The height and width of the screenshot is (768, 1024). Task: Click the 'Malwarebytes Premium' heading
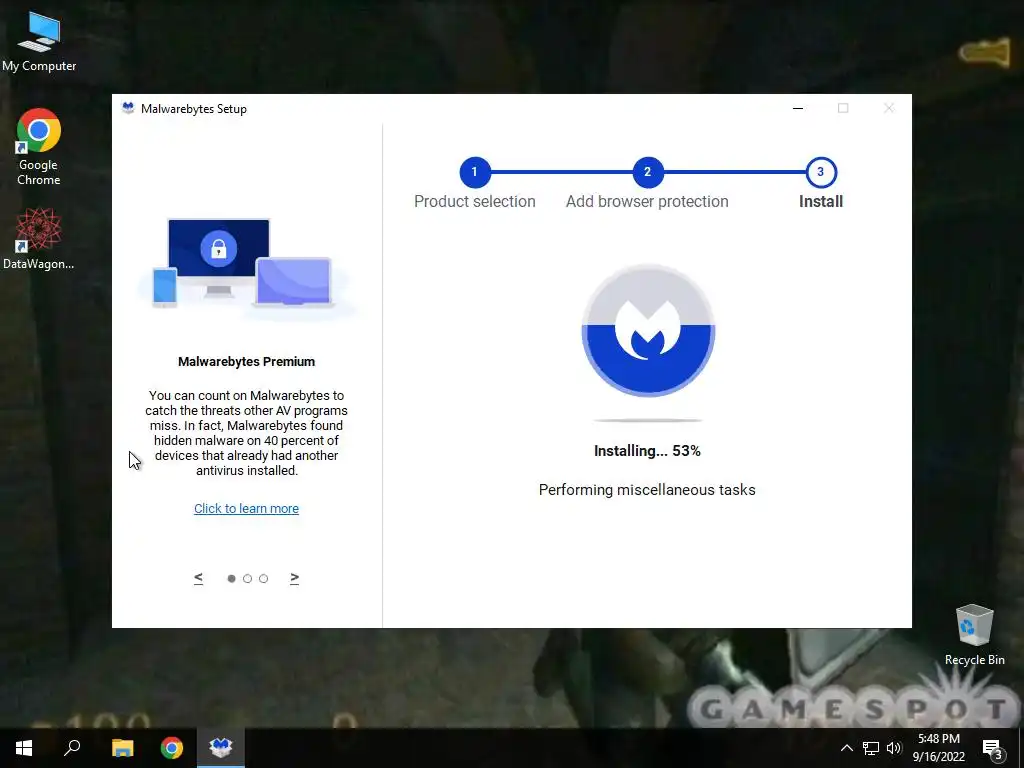[x=246, y=362]
